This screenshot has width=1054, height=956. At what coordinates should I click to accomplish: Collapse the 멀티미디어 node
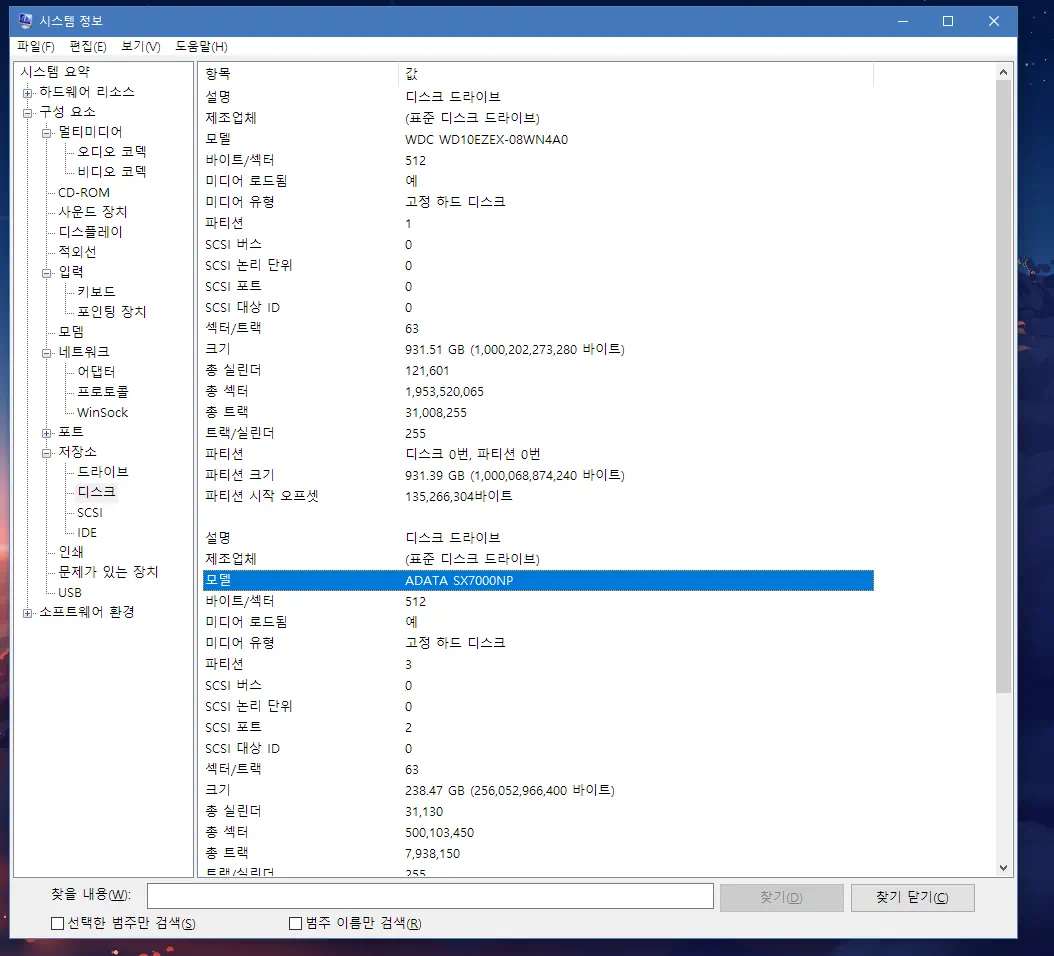[46, 132]
